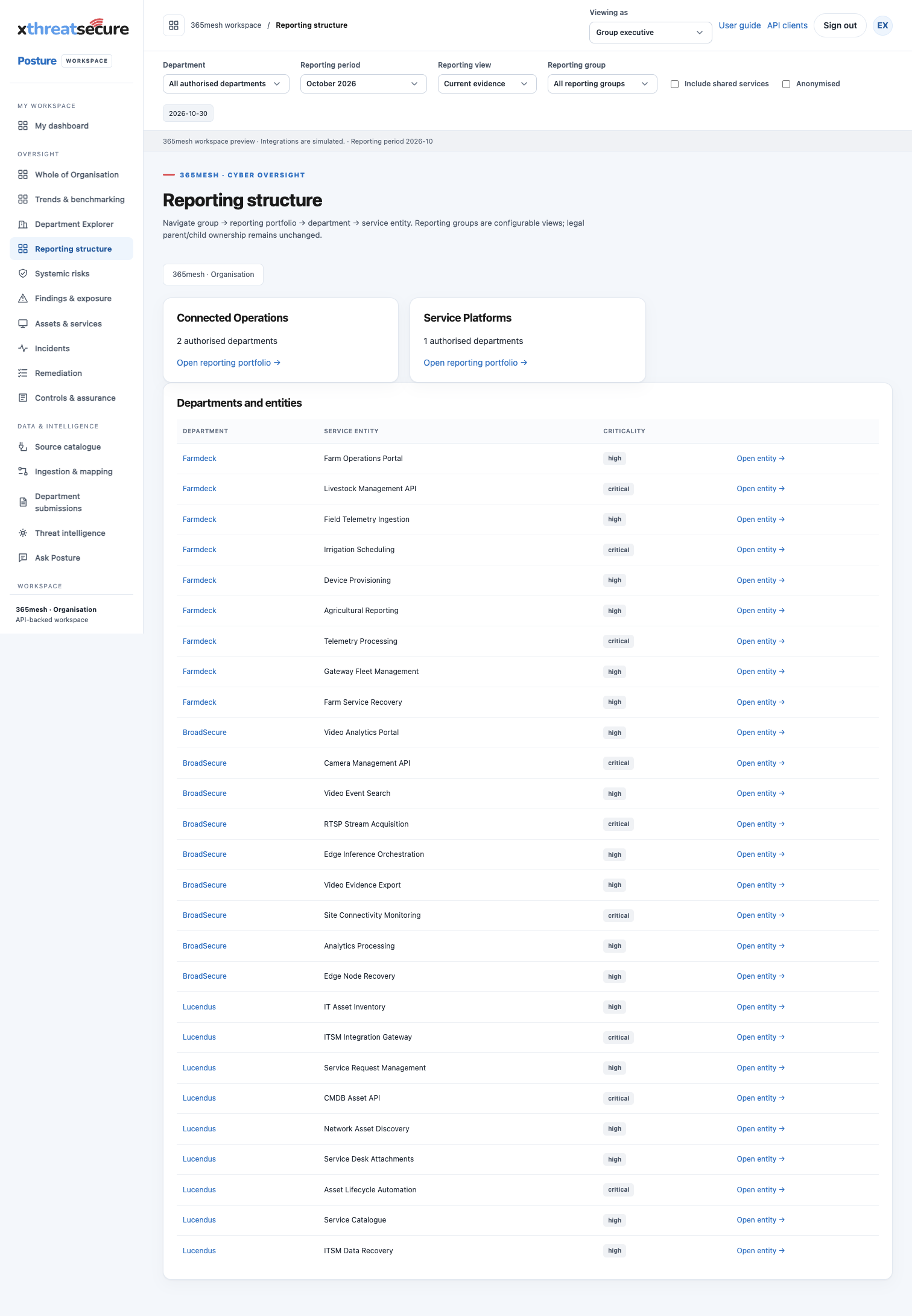Click the Ingestion & mapping icon
The width and height of the screenshot is (912, 1316).
[x=23, y=471]
